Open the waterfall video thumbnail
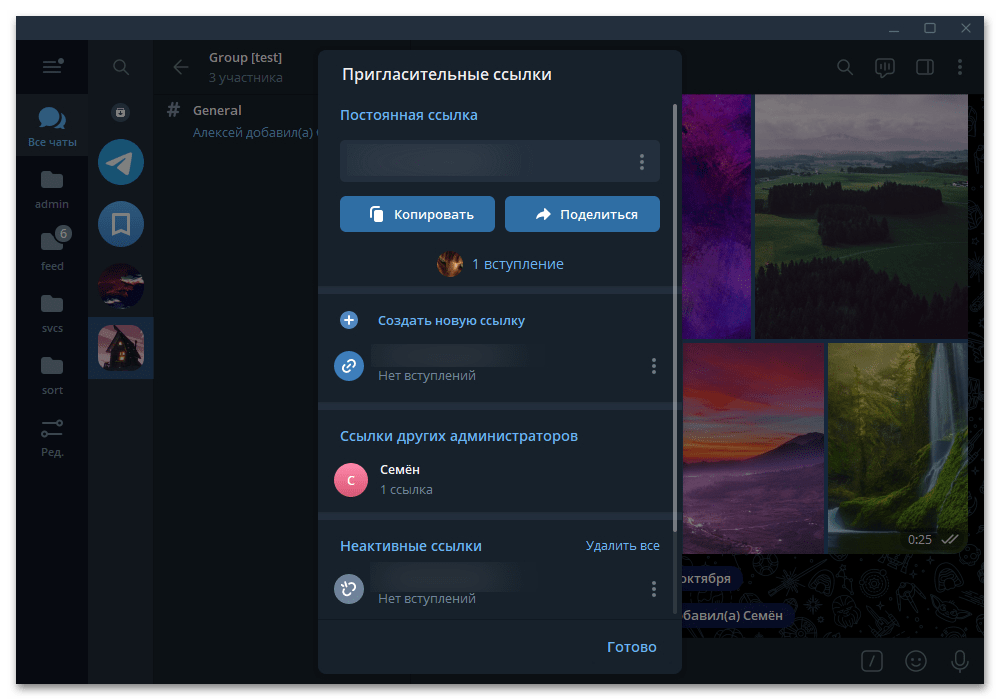1000x700 pixels. point(897,448)
